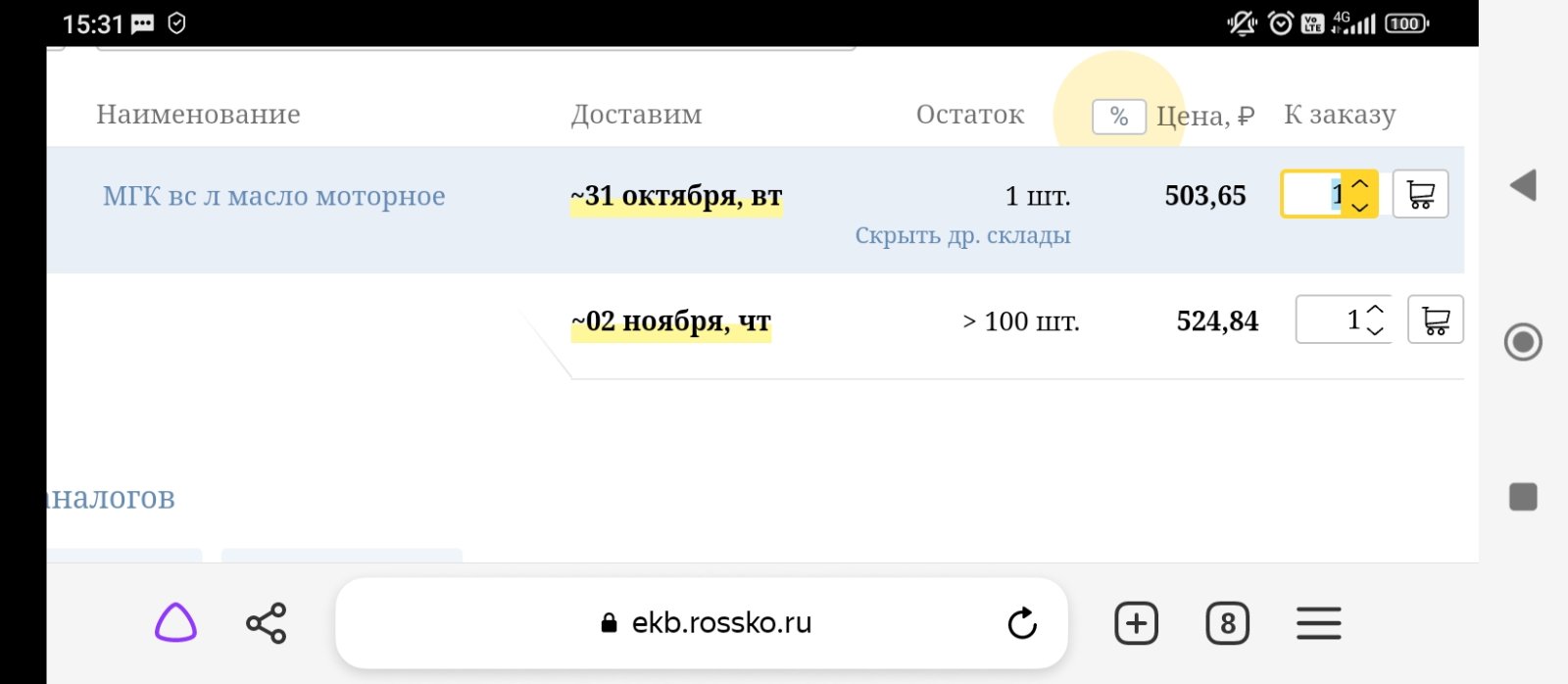Increase quantity for the 503,65 row
This screenshot has height=684, width=1568.
click(x=1359, y=183)
